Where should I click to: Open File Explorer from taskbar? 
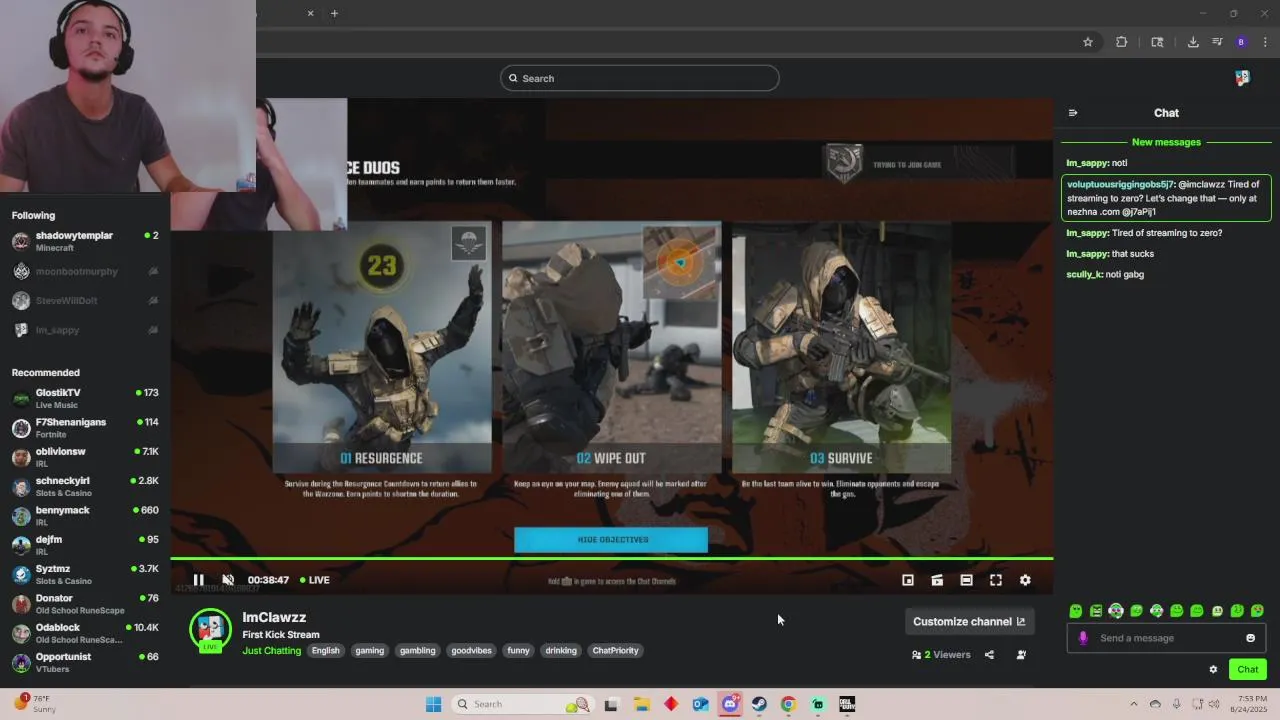(x=641, y=704)
